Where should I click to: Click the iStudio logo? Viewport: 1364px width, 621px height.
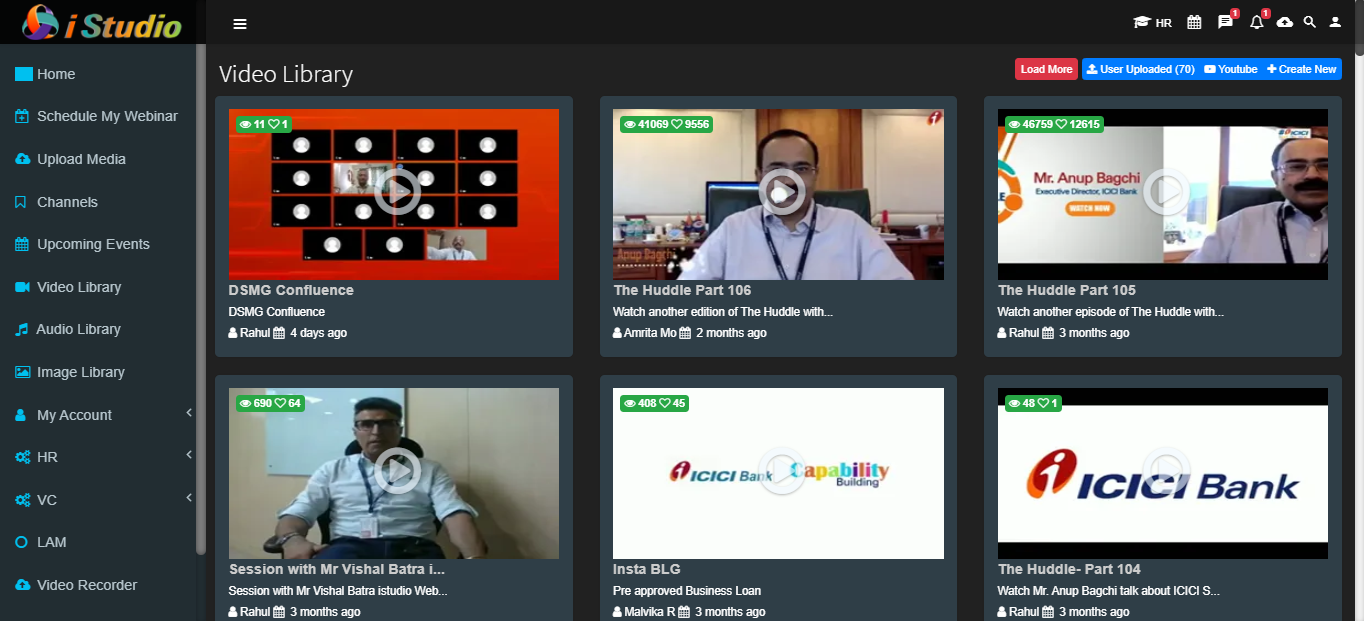tap(102, 22)
